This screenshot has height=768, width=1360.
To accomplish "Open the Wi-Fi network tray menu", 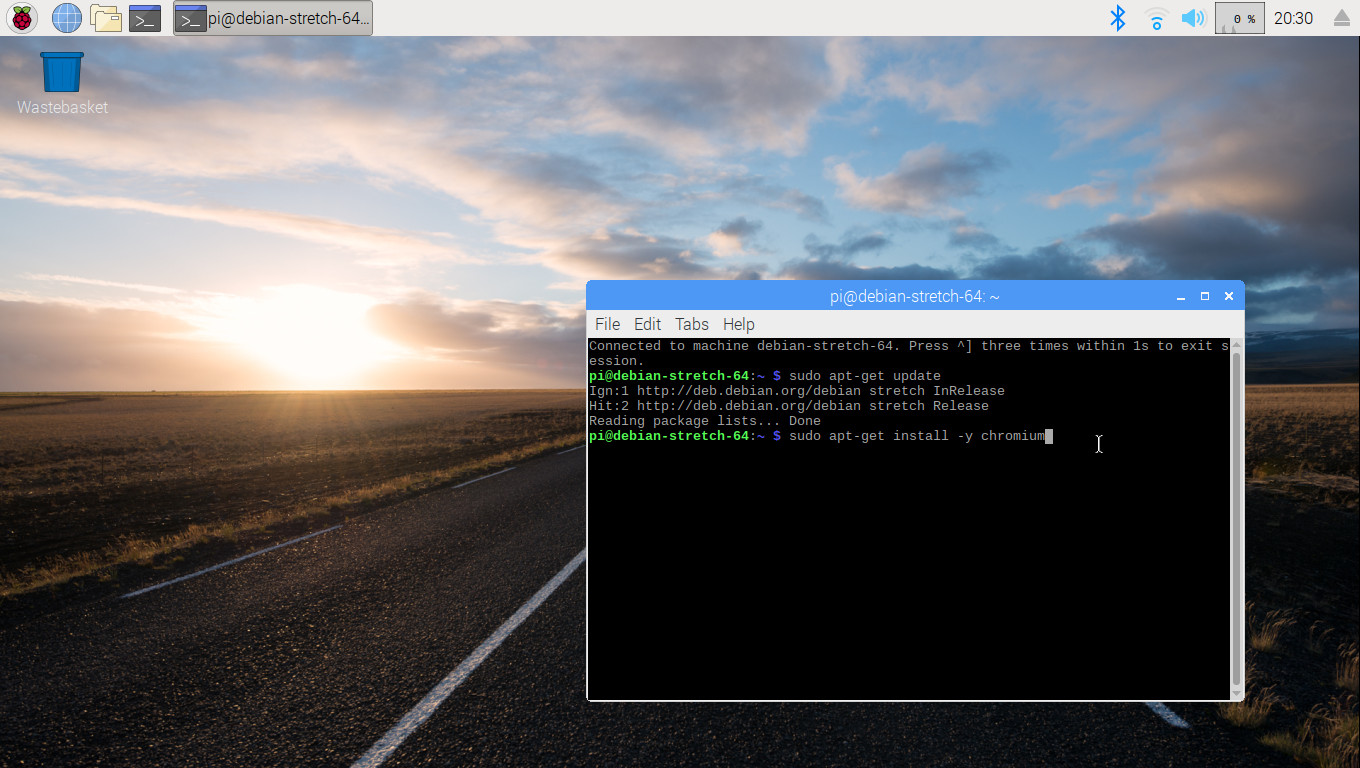I will click(x=1157, y=18).
